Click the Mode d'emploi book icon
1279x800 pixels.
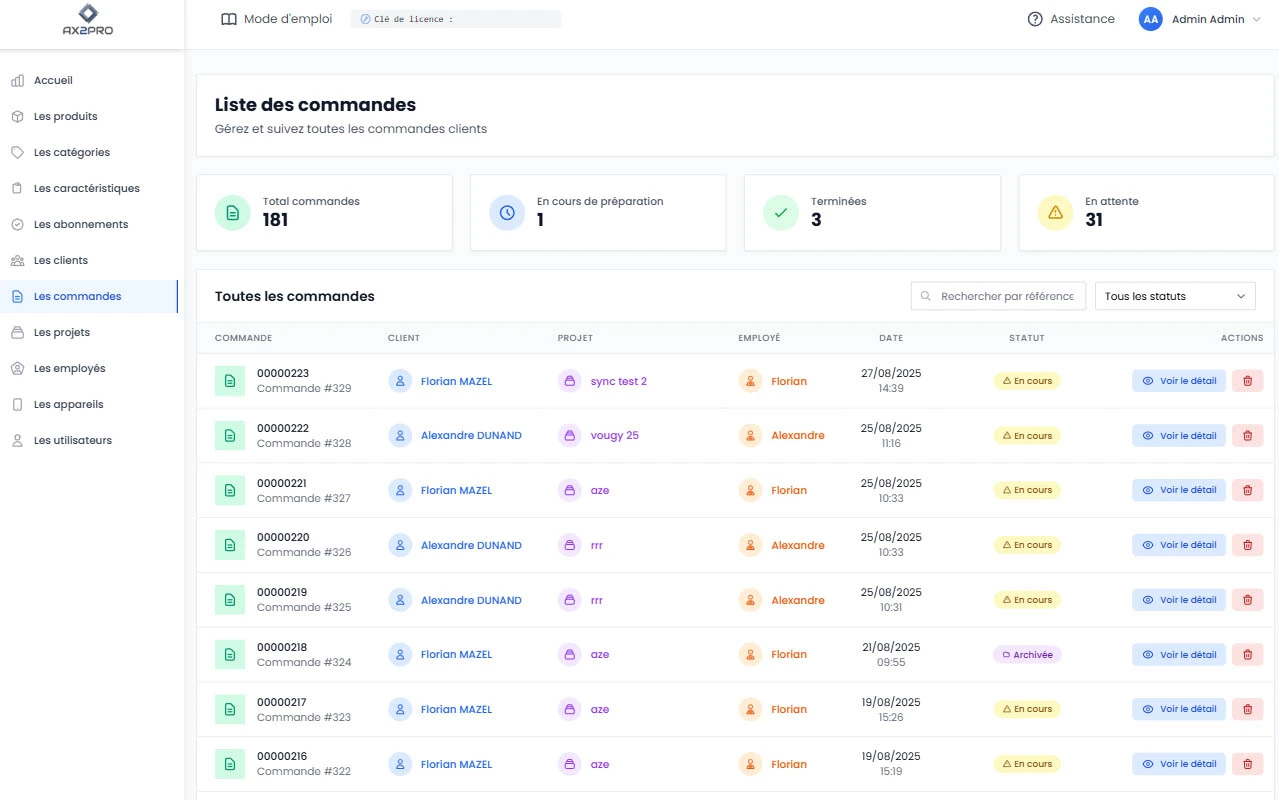click(x=229, y=18)
